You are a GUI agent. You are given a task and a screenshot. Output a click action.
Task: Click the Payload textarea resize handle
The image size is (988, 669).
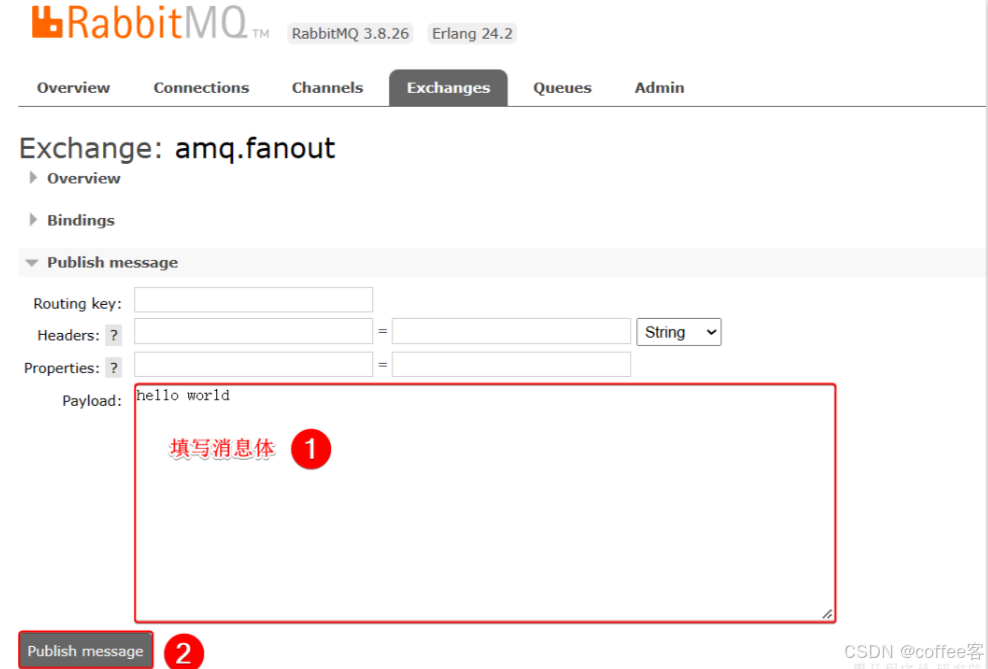[x=827, y=614]
